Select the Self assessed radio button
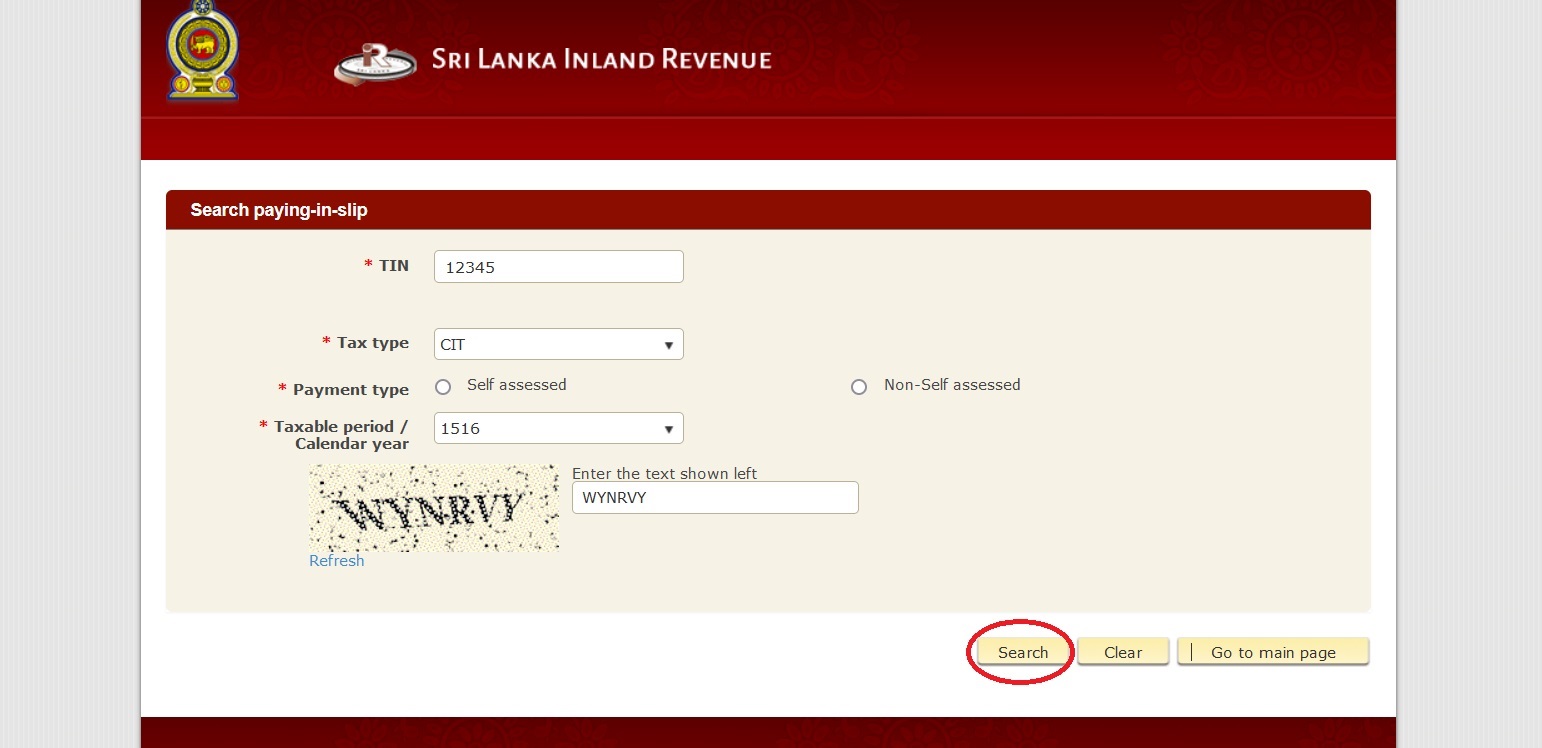1542x748 pixels. pyautogui.click(x=443, y=387)
